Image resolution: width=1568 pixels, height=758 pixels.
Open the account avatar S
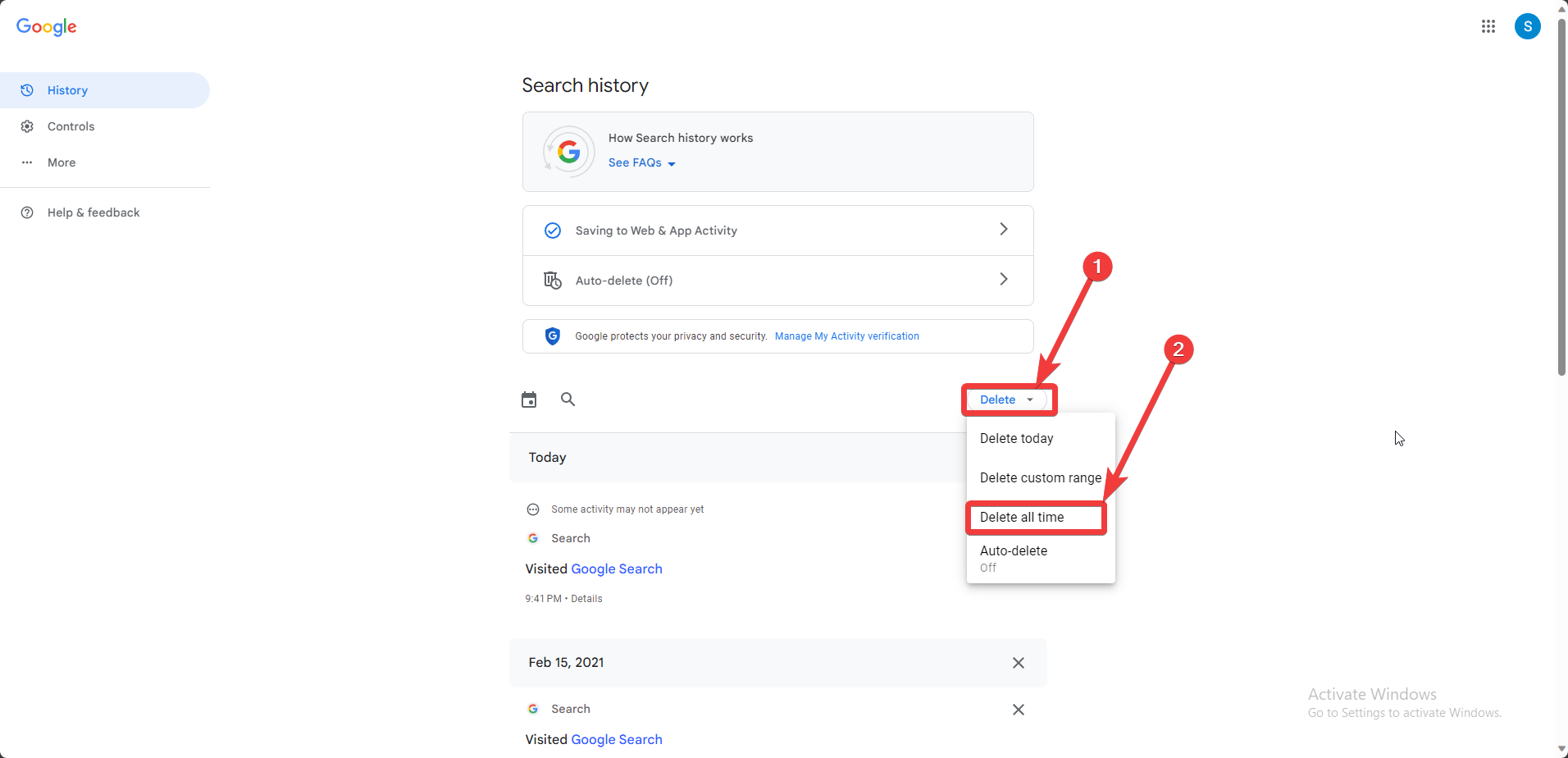coord(1527,26)
